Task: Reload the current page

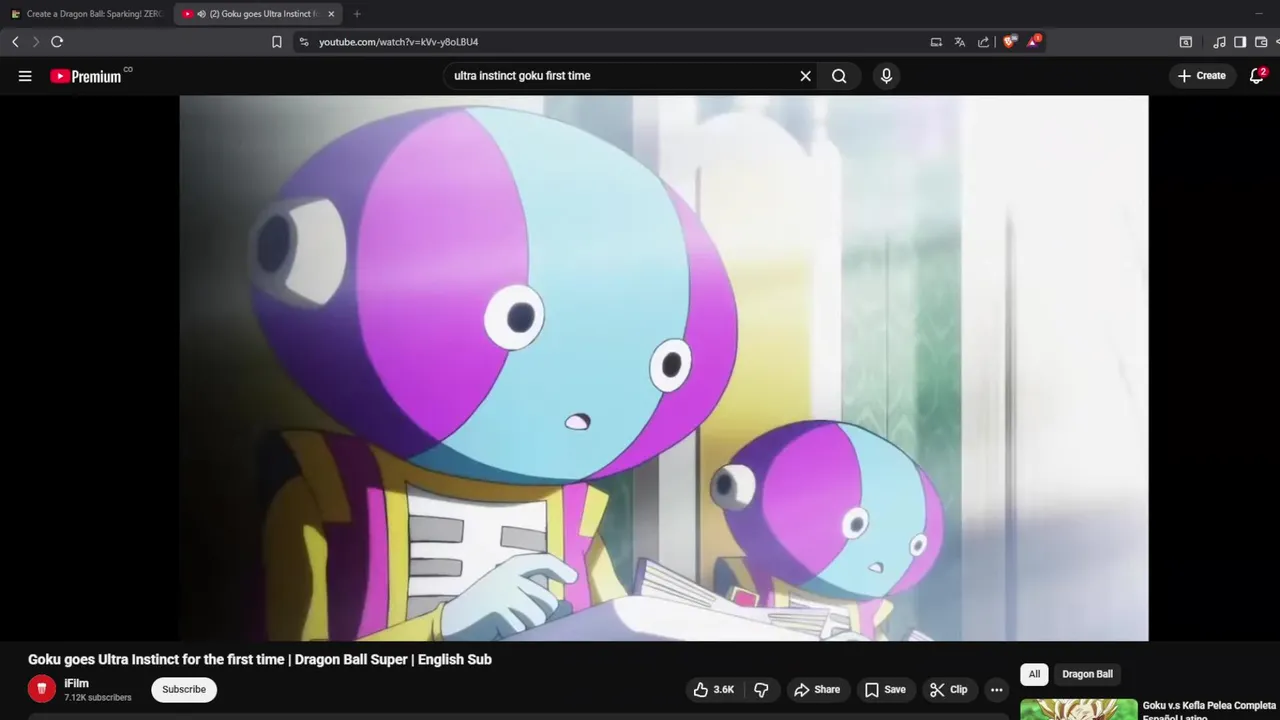Action: point(57,42)
